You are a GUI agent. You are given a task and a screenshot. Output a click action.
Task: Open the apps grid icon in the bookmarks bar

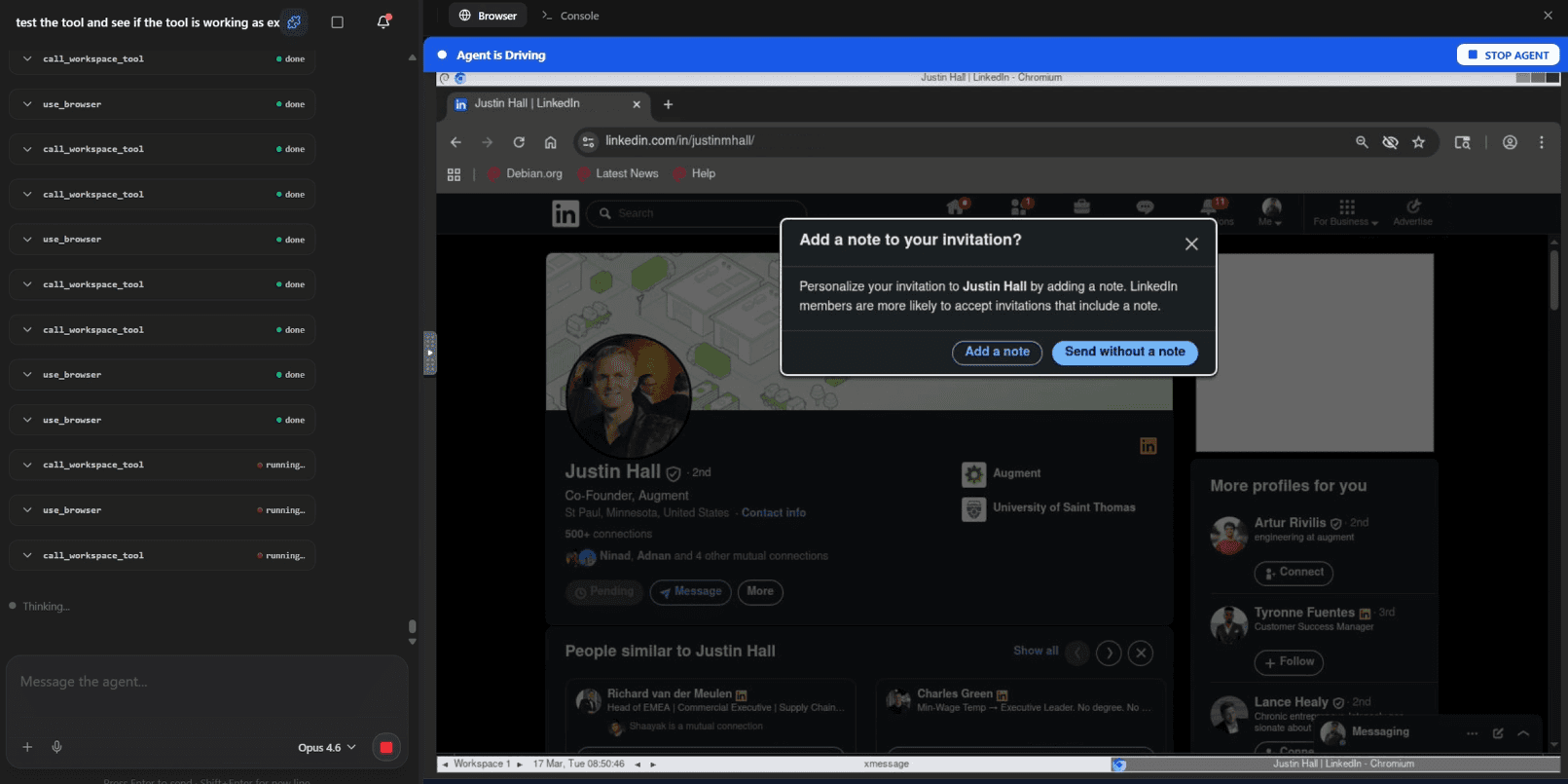(454, 174)
